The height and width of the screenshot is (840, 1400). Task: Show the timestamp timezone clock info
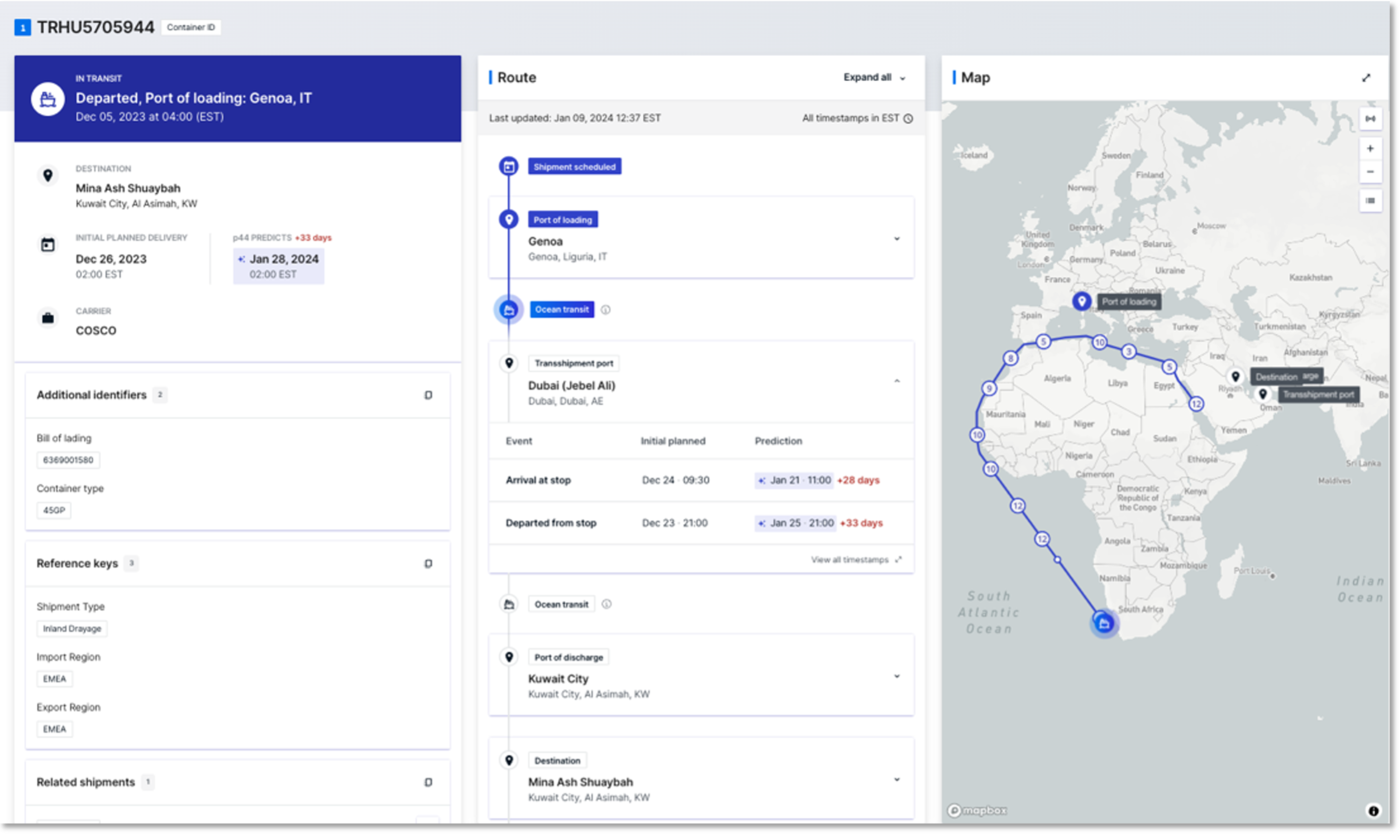[908, 118]
